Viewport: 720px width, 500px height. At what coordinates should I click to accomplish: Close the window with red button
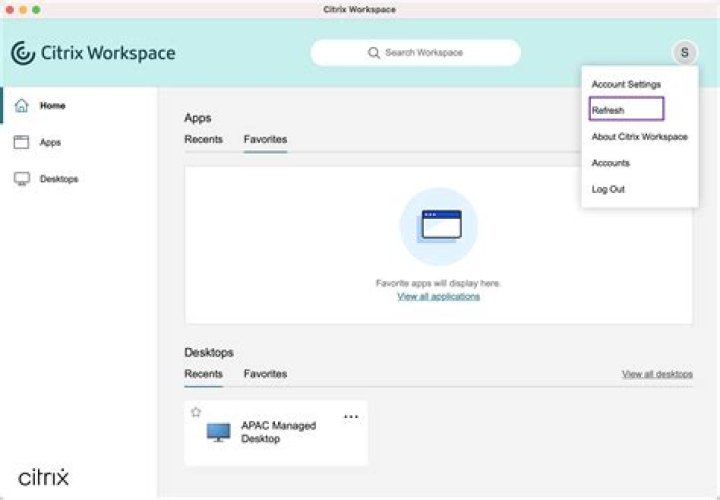(10, 10)
